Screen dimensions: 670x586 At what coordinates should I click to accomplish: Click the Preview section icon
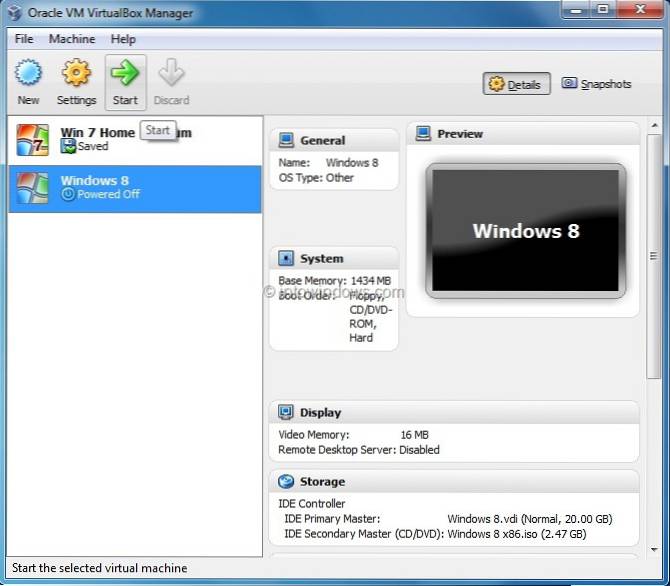point(423,134)
